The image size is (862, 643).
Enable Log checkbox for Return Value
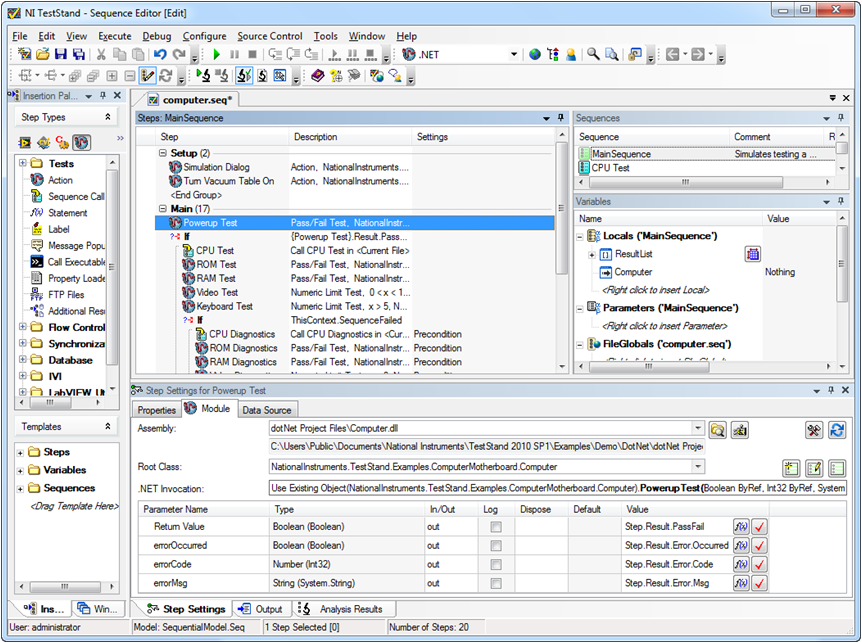(496, 525)
